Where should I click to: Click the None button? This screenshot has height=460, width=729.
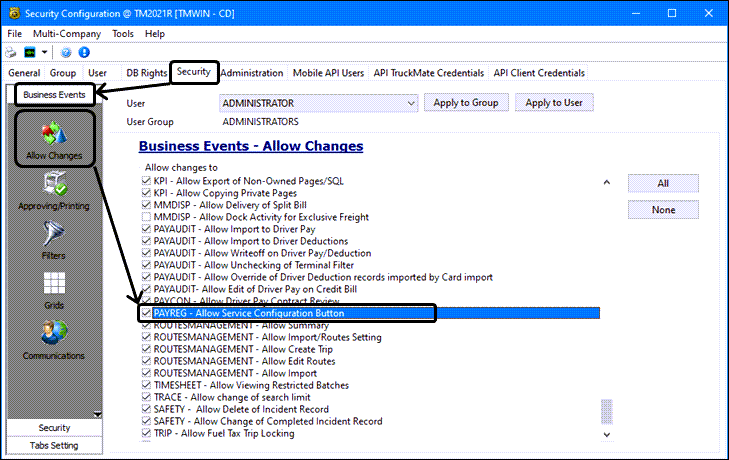[x=663, y=210]
